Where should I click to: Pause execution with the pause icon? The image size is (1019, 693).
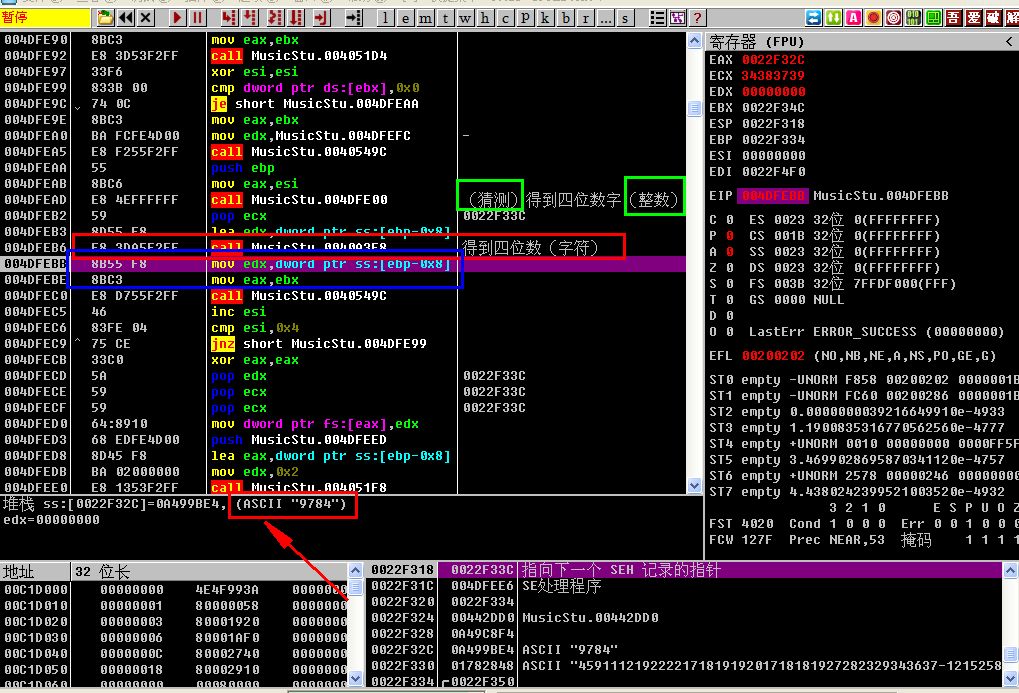coord(197,18)
